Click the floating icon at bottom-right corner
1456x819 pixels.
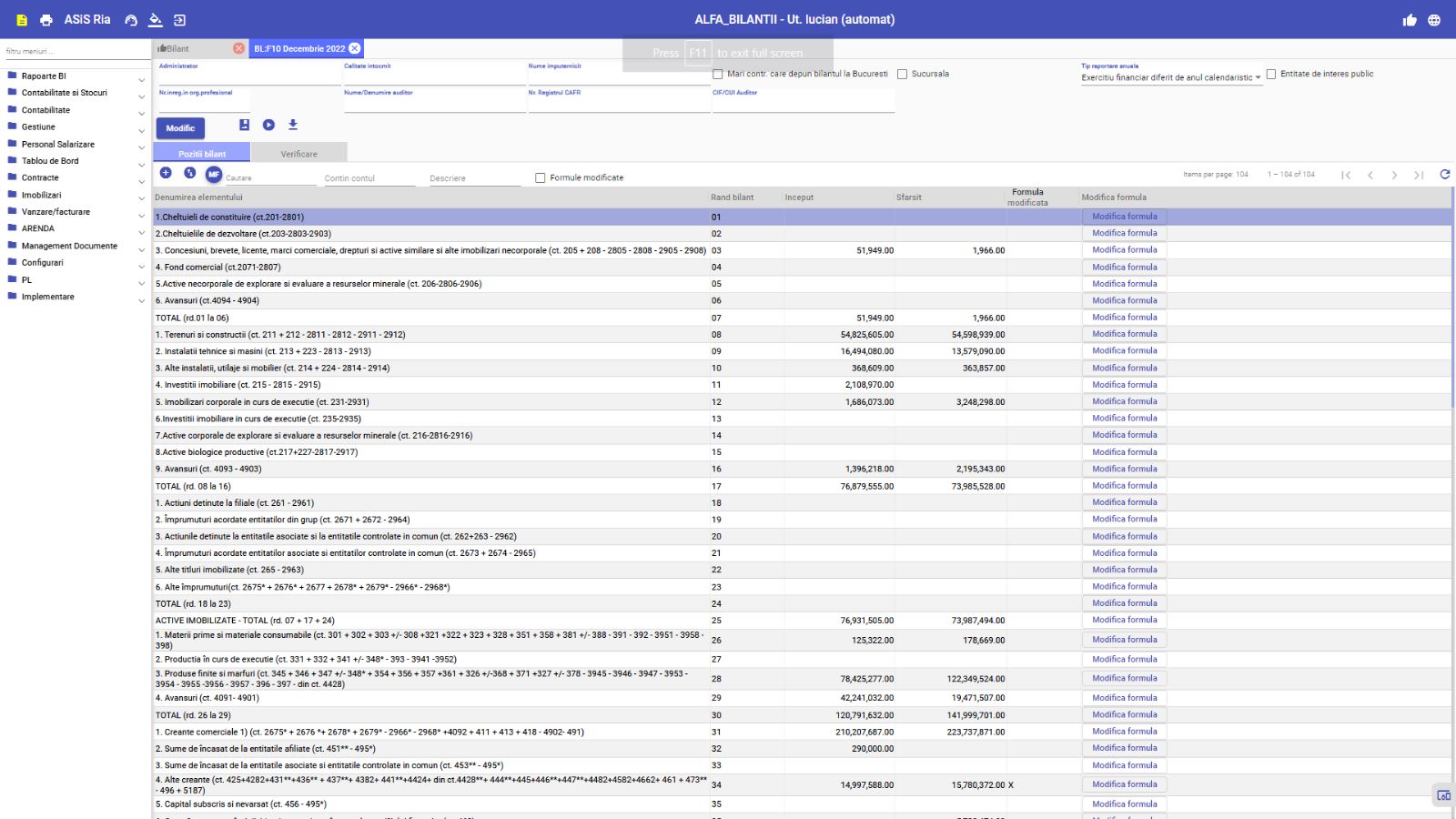tap(1443, 795)
